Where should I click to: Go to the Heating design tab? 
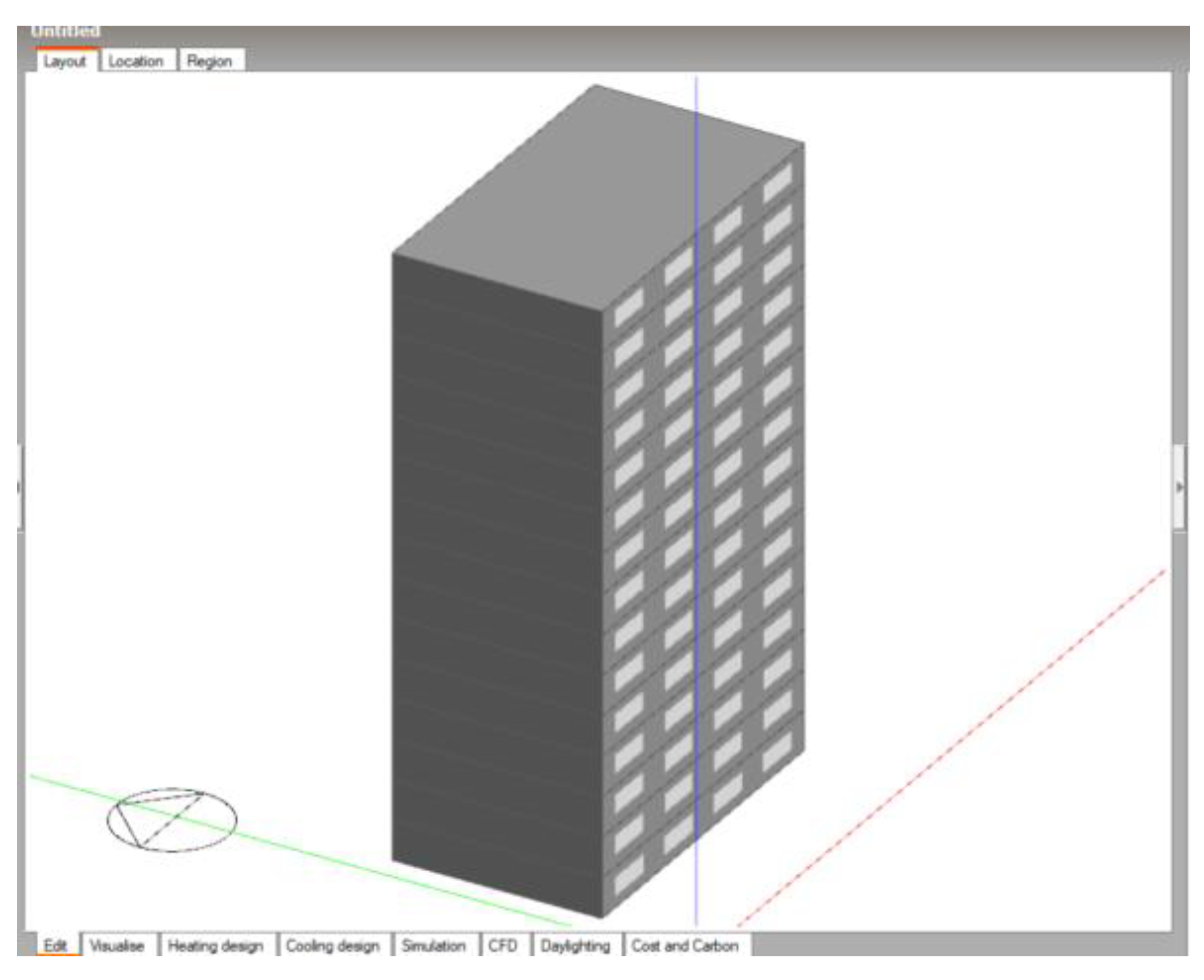216,946
